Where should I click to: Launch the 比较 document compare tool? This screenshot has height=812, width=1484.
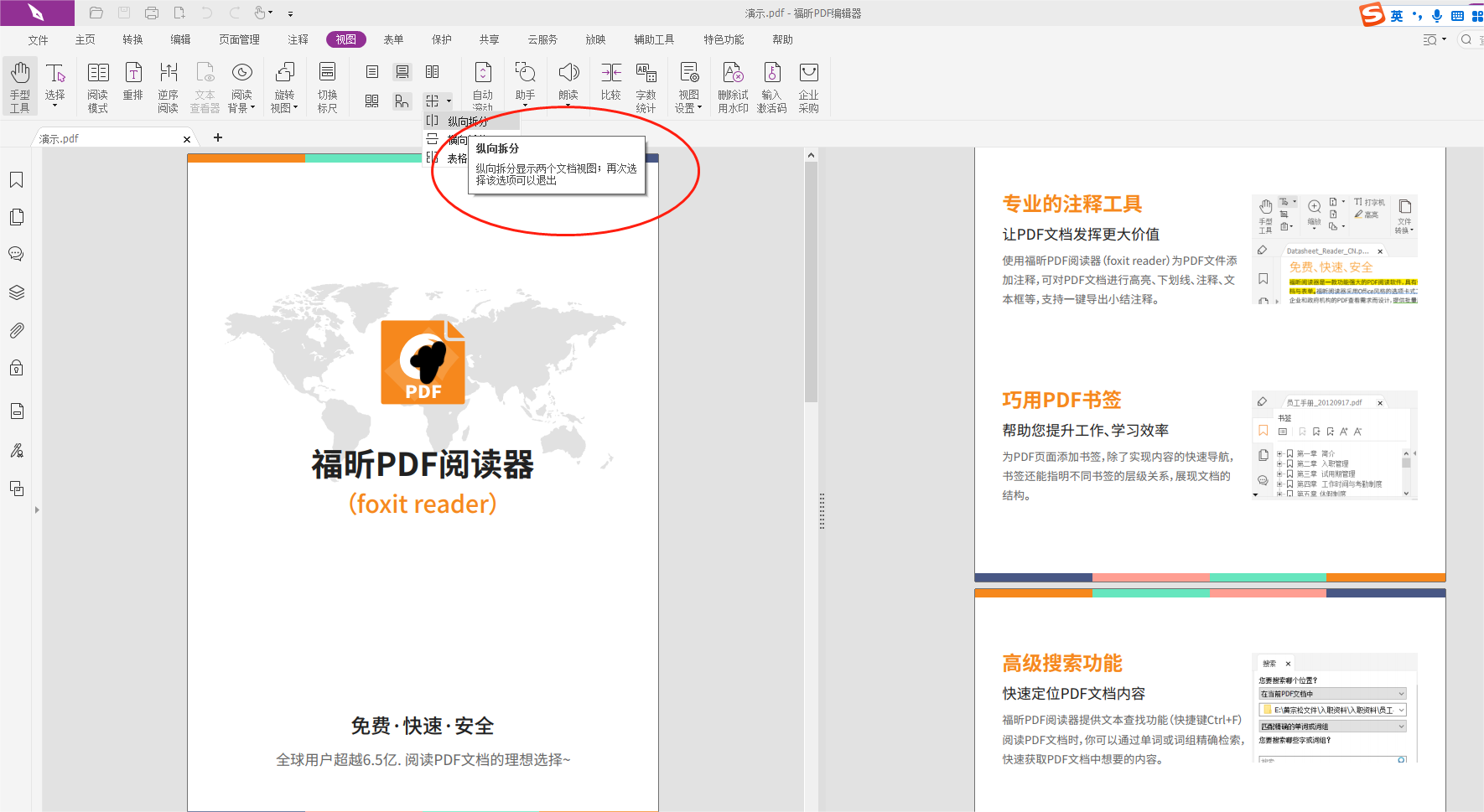tap(610, 84)
